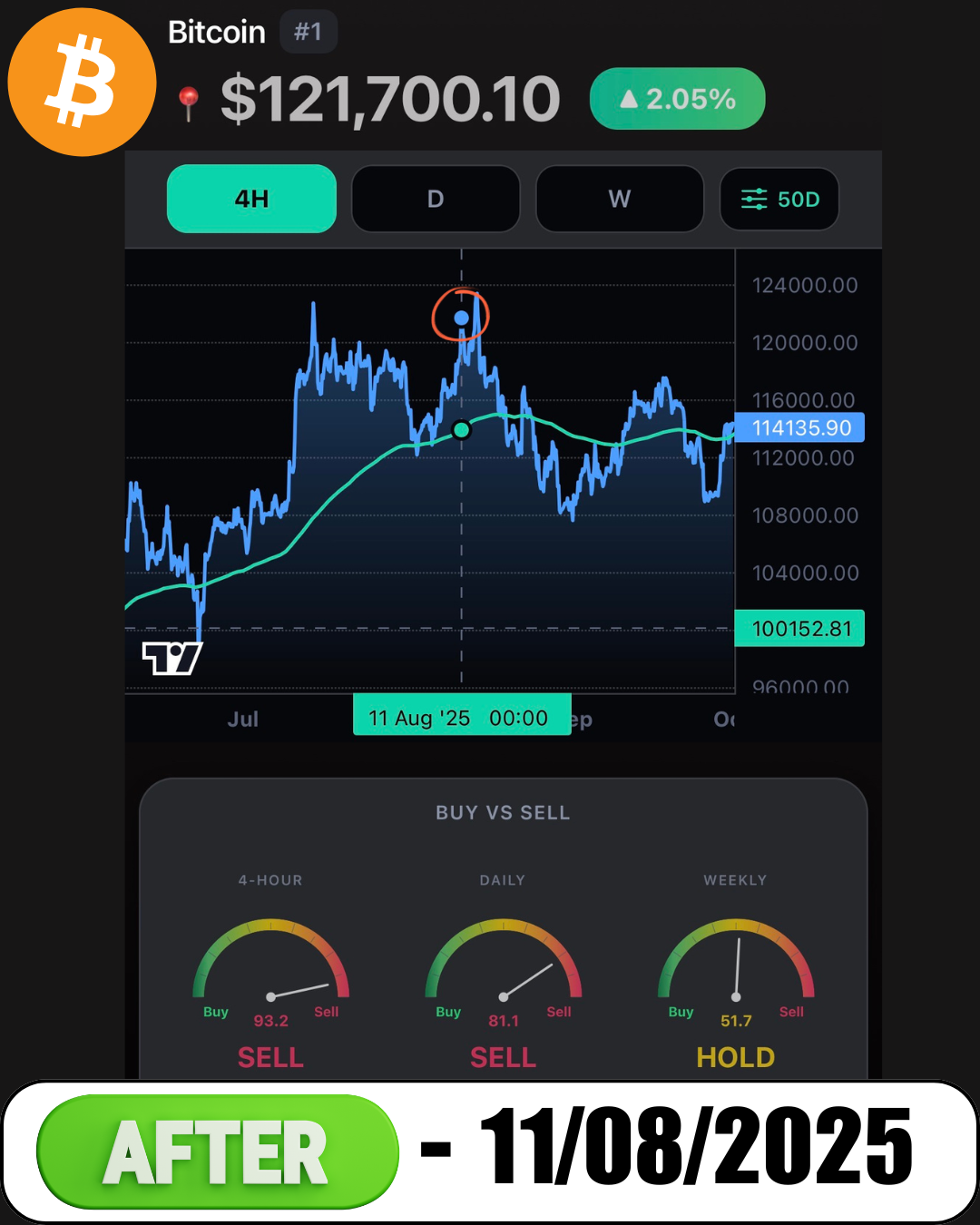The height and width of the screenshot is (1225, 980).
Task: Click the blue price point marker
Action: click(x=461, y=318)
